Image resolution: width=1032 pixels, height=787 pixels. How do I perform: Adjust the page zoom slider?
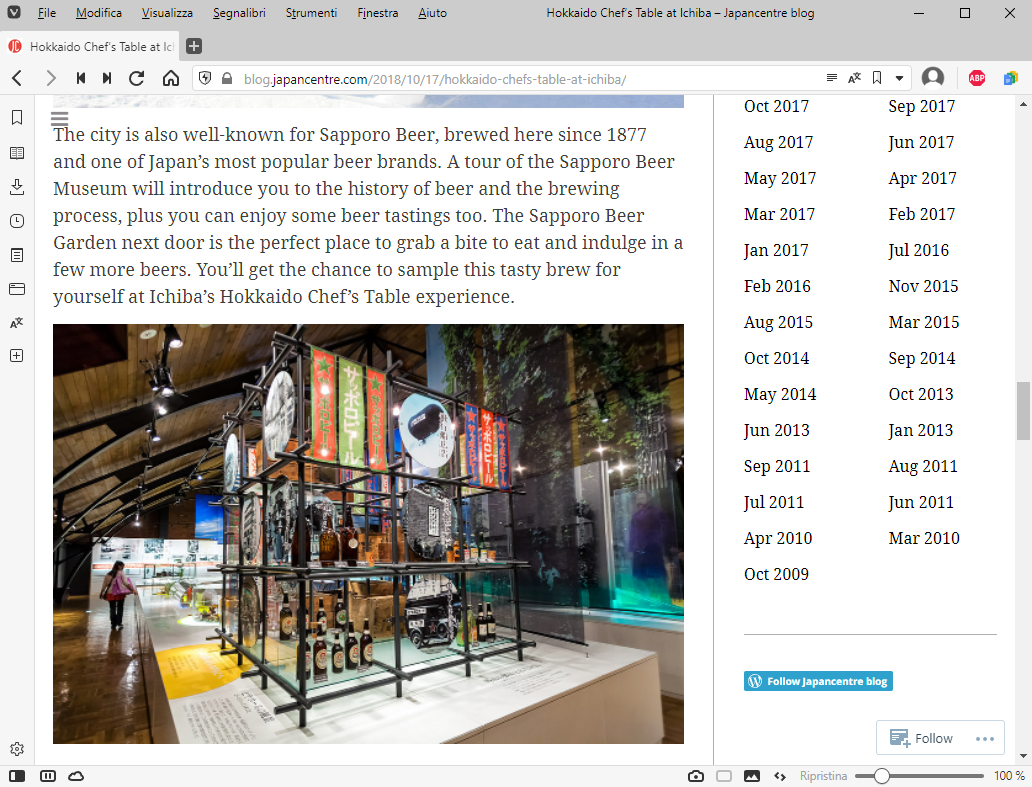pos(919,776)
